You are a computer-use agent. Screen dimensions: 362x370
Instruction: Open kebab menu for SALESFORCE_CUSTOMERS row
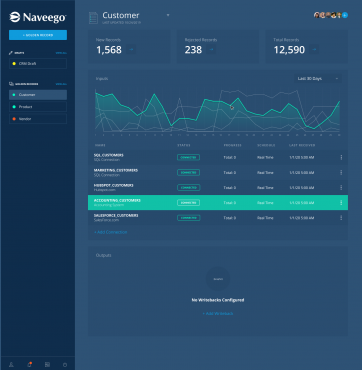[x=341, y=218]
